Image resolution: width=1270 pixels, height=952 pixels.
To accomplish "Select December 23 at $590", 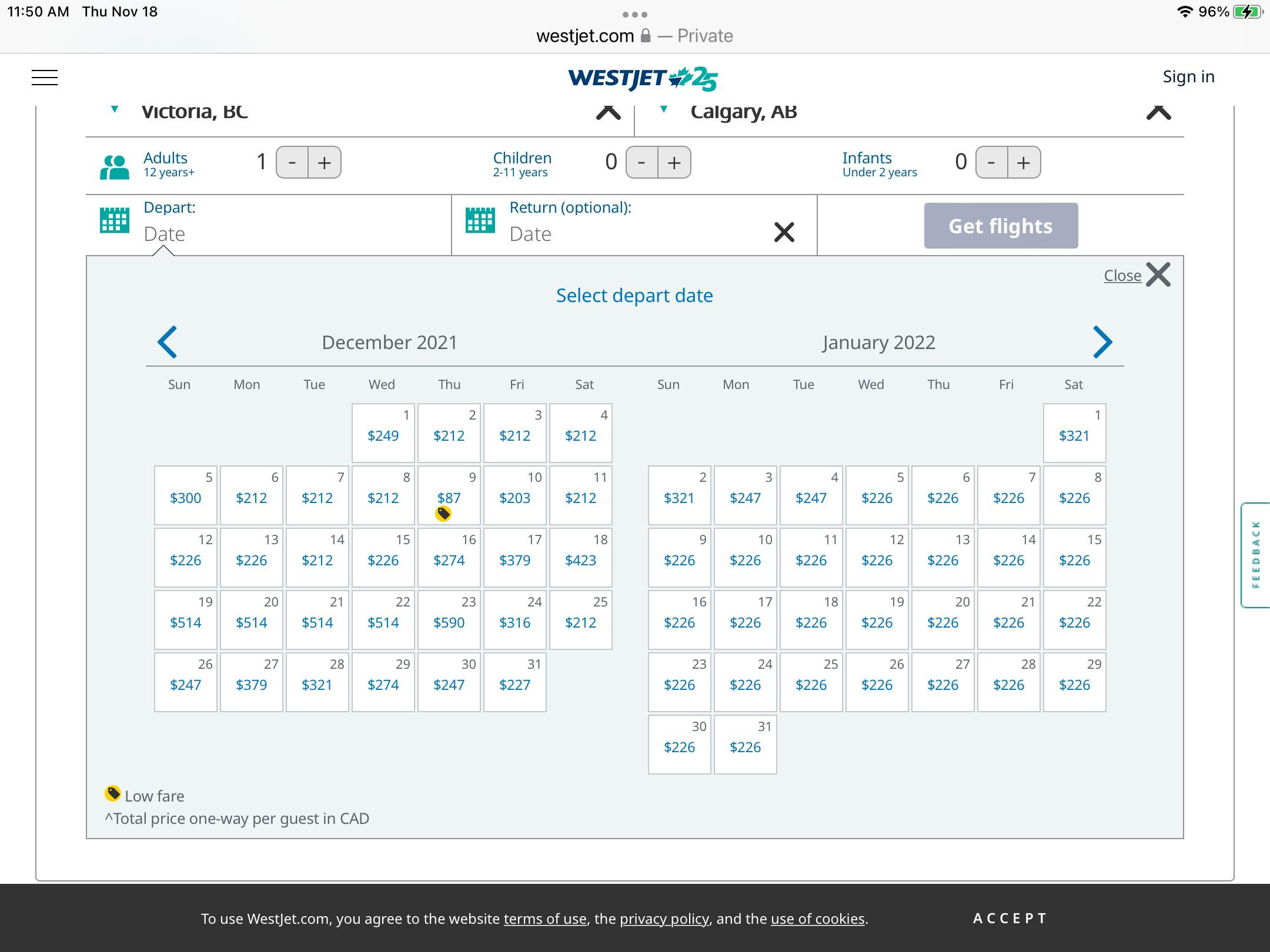I will [449, 620].
